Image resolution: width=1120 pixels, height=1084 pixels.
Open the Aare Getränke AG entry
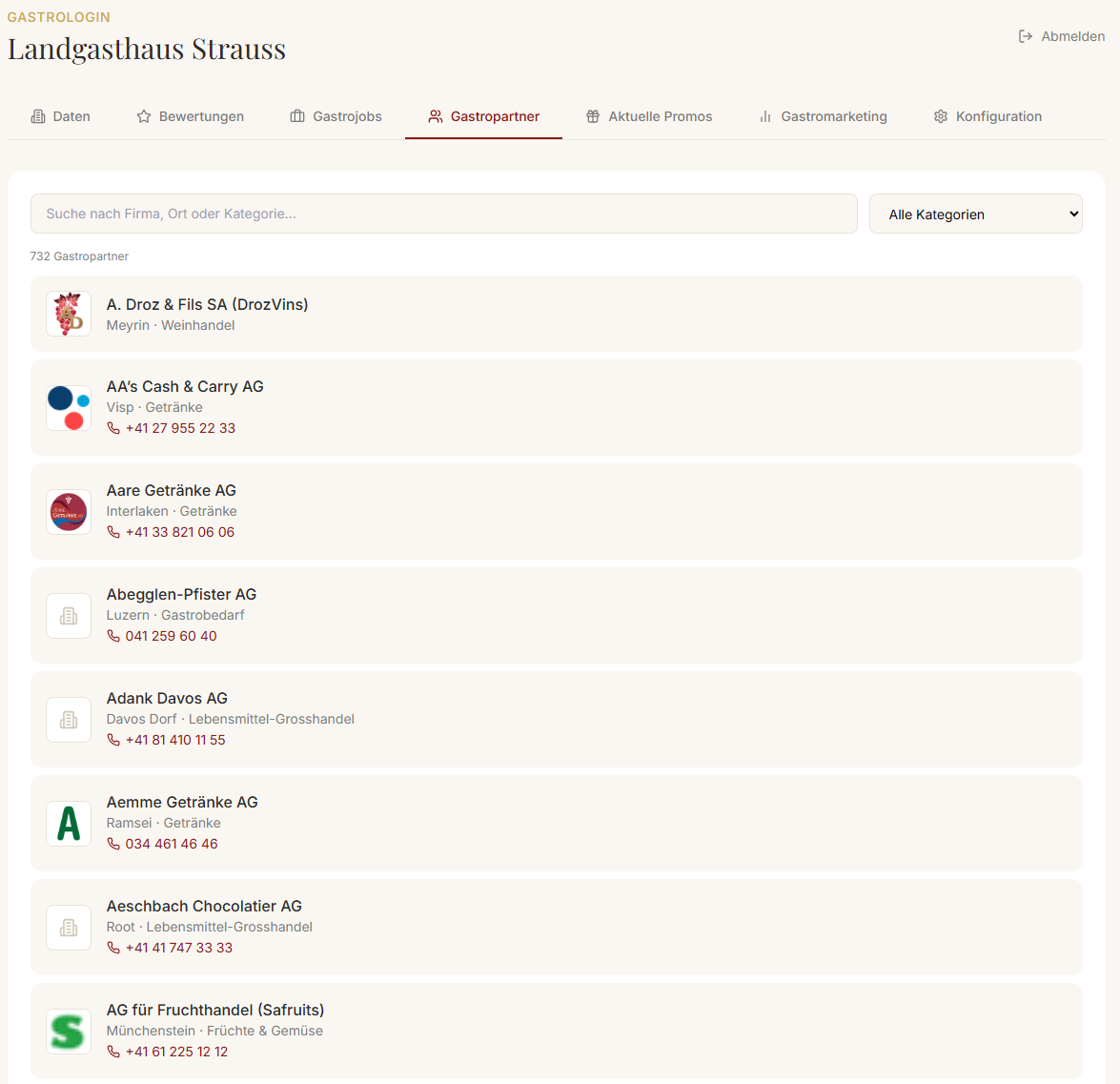click(557, 512)
